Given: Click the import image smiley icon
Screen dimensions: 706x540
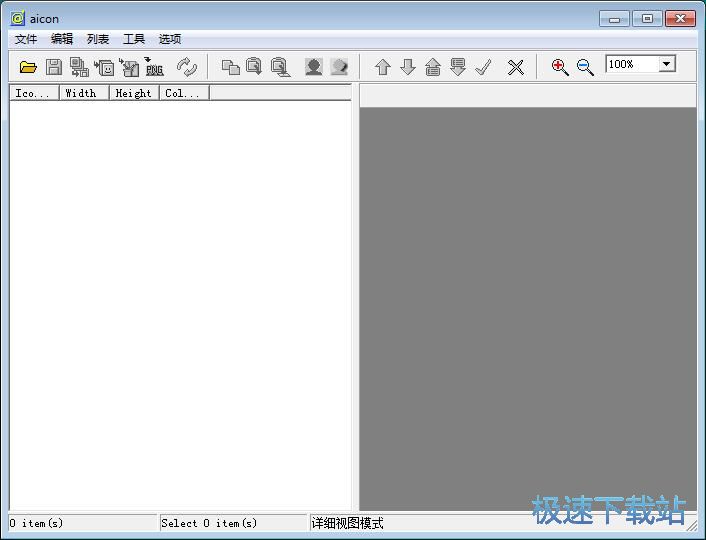Looking at the screenshot, I should (104, 67).
